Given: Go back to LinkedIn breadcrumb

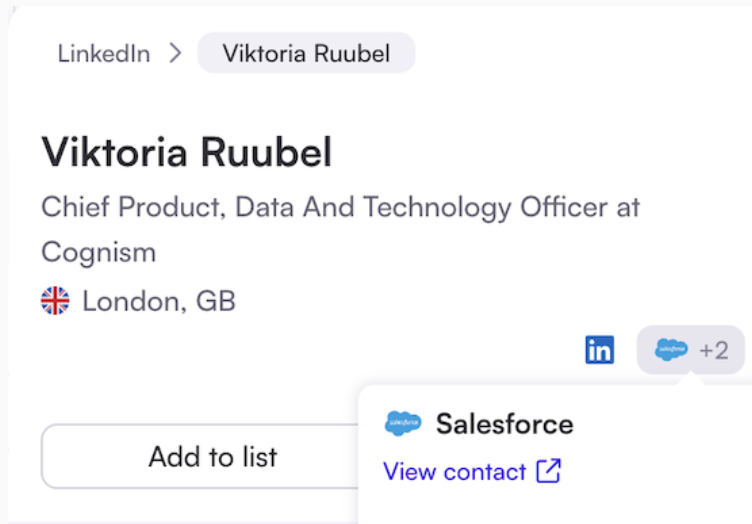Looking at the screenshot, I should point(104,53).
